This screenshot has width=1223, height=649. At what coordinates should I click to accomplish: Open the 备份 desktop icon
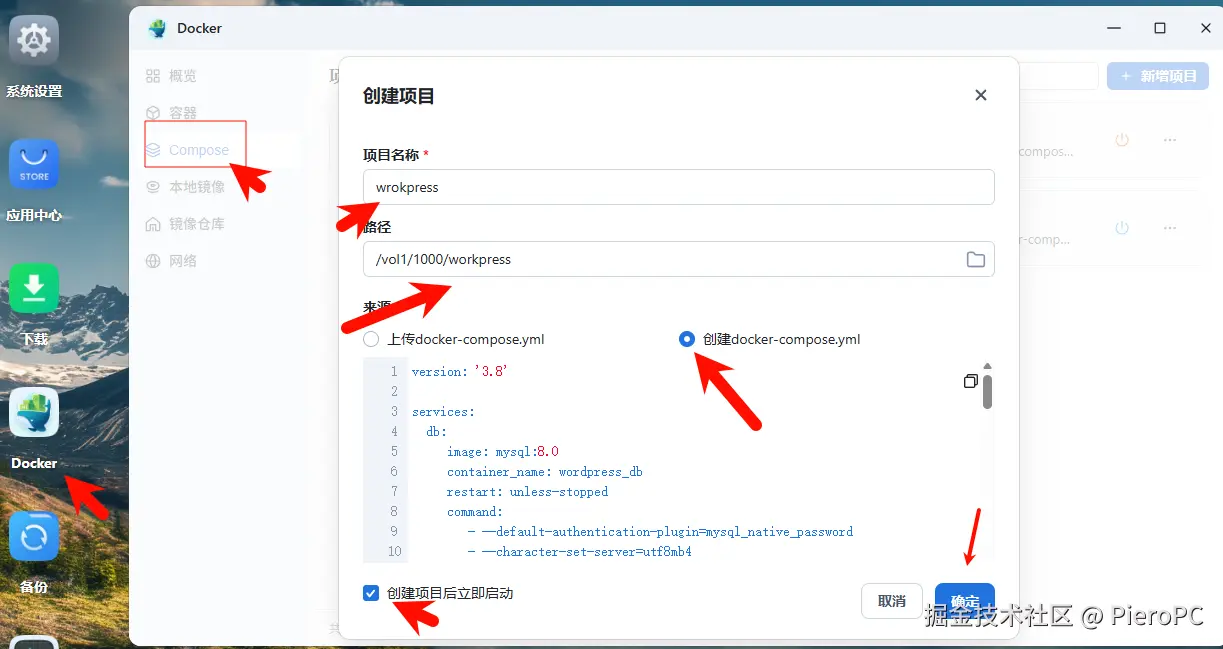click(34, 537)
